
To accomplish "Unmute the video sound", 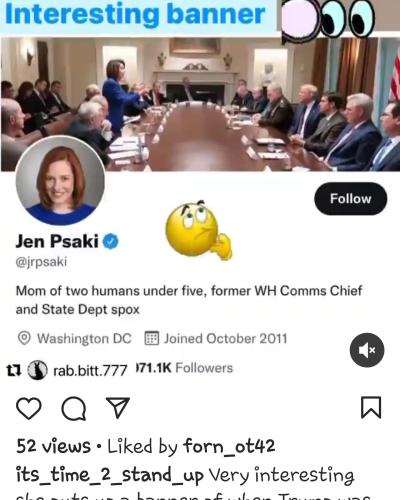I will click(x=367, y=350).
